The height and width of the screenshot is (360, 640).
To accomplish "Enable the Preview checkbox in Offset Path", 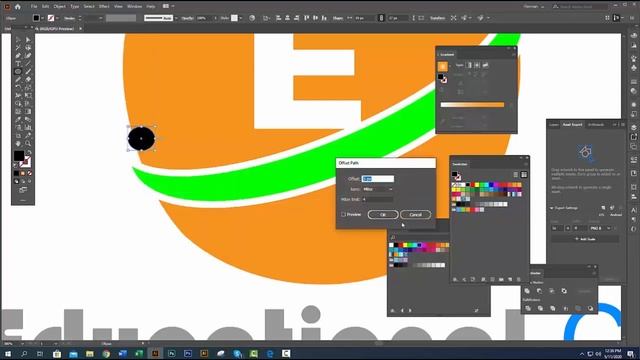I will 343,214.
